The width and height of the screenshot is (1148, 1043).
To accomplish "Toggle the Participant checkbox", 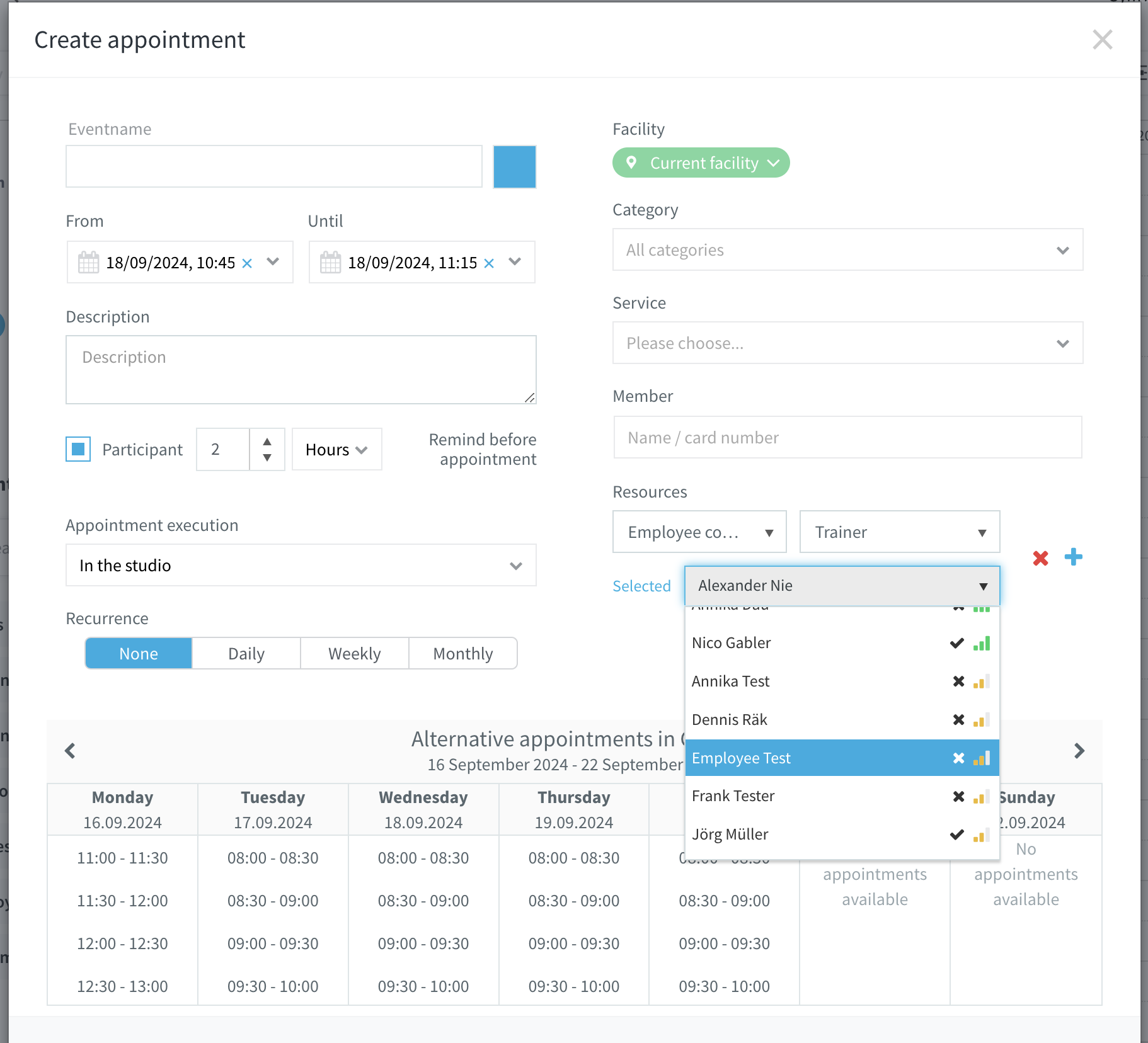I will pos(78,449).
